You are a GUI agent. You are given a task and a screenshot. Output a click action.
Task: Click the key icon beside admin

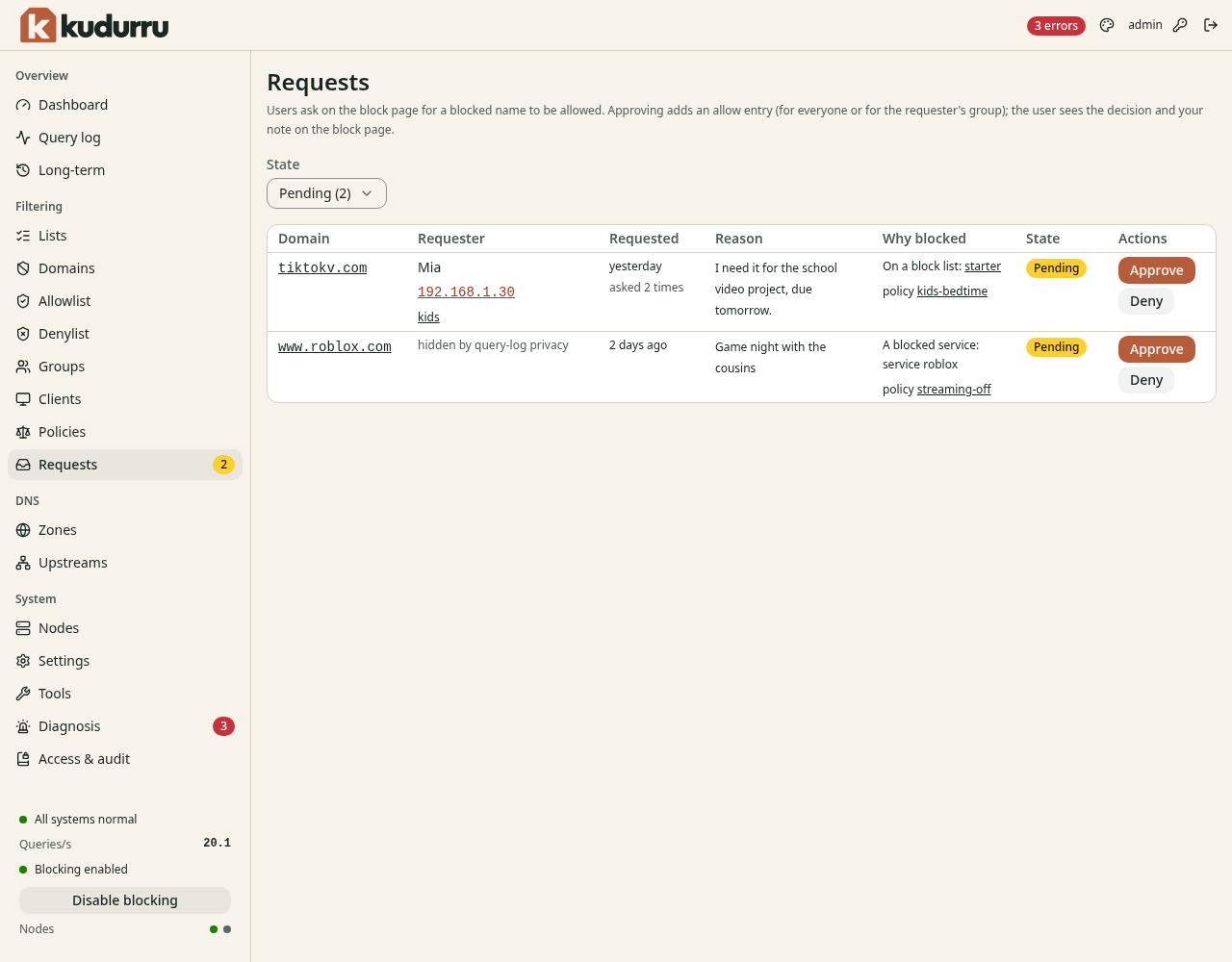tap(1180, 25)
